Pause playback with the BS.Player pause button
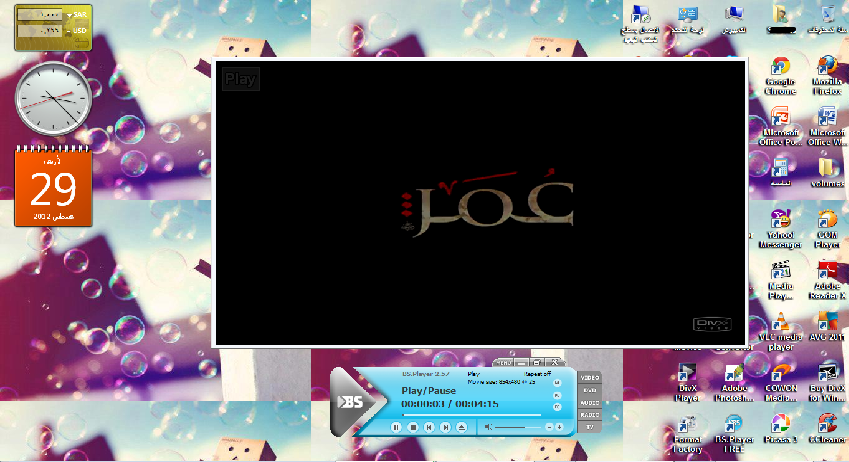Screen dimensions: 849x462 (x=396, y=427)
